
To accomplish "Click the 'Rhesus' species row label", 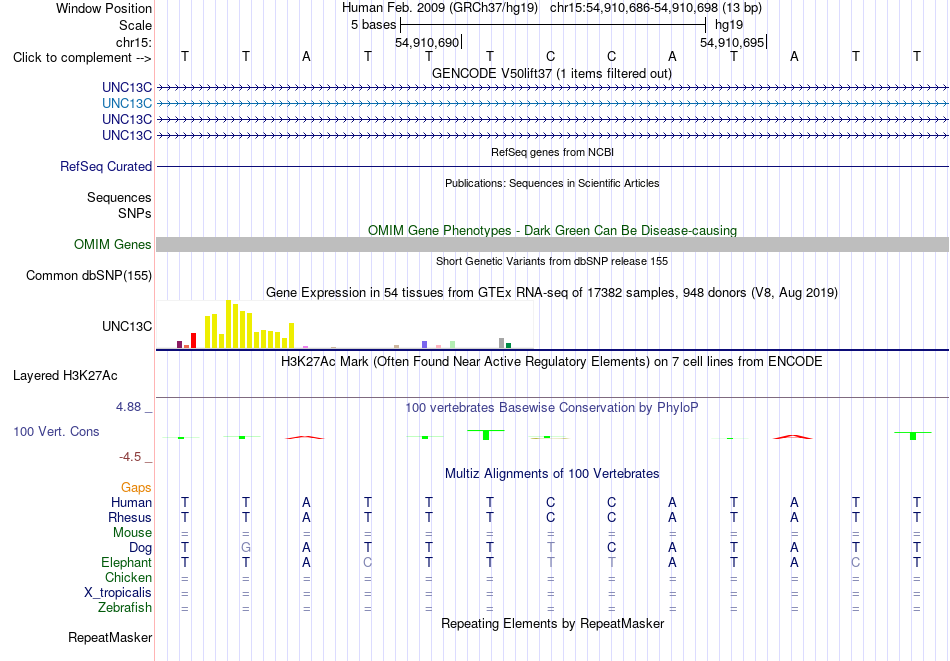I will tap(130, 517).
